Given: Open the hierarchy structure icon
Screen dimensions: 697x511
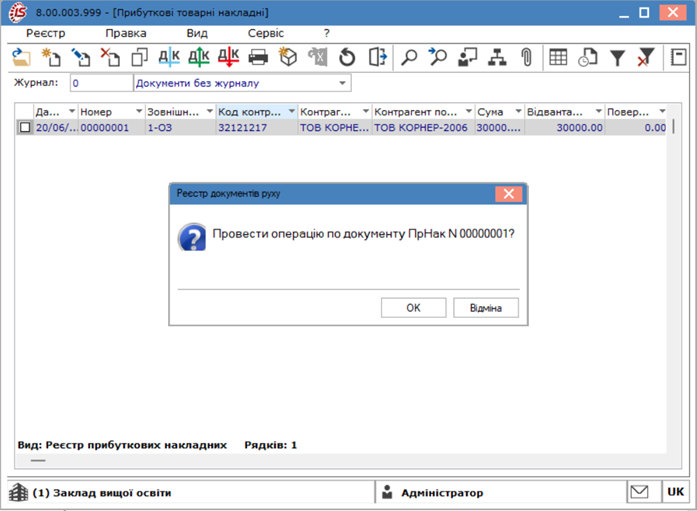Looking at the screenshot, I should pos(497,57).
